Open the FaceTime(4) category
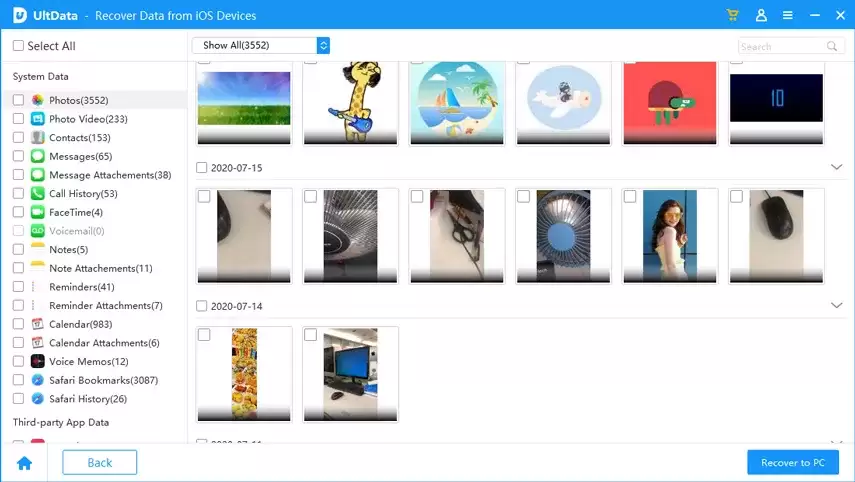Screen dimensions: 855x482 (x=76, y=212)
